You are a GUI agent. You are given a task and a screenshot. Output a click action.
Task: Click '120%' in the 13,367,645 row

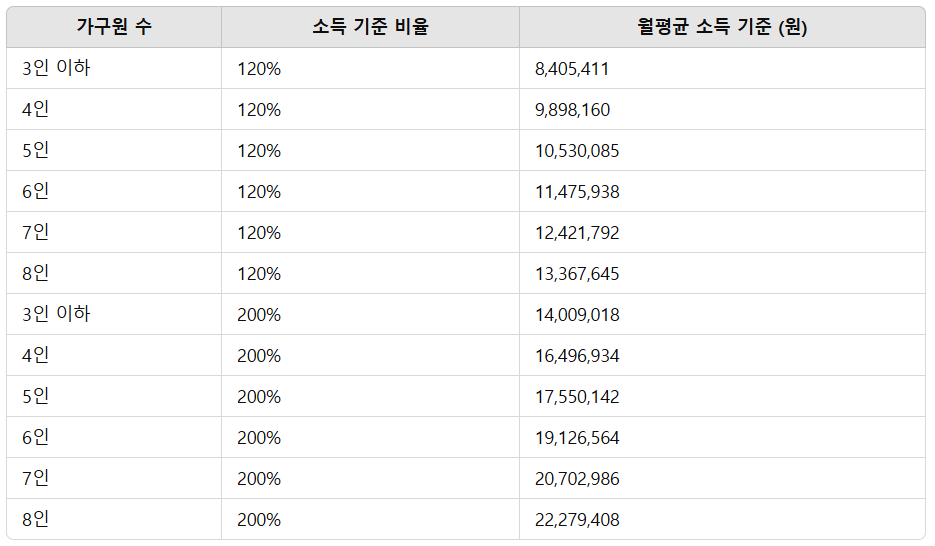(259, 274)
